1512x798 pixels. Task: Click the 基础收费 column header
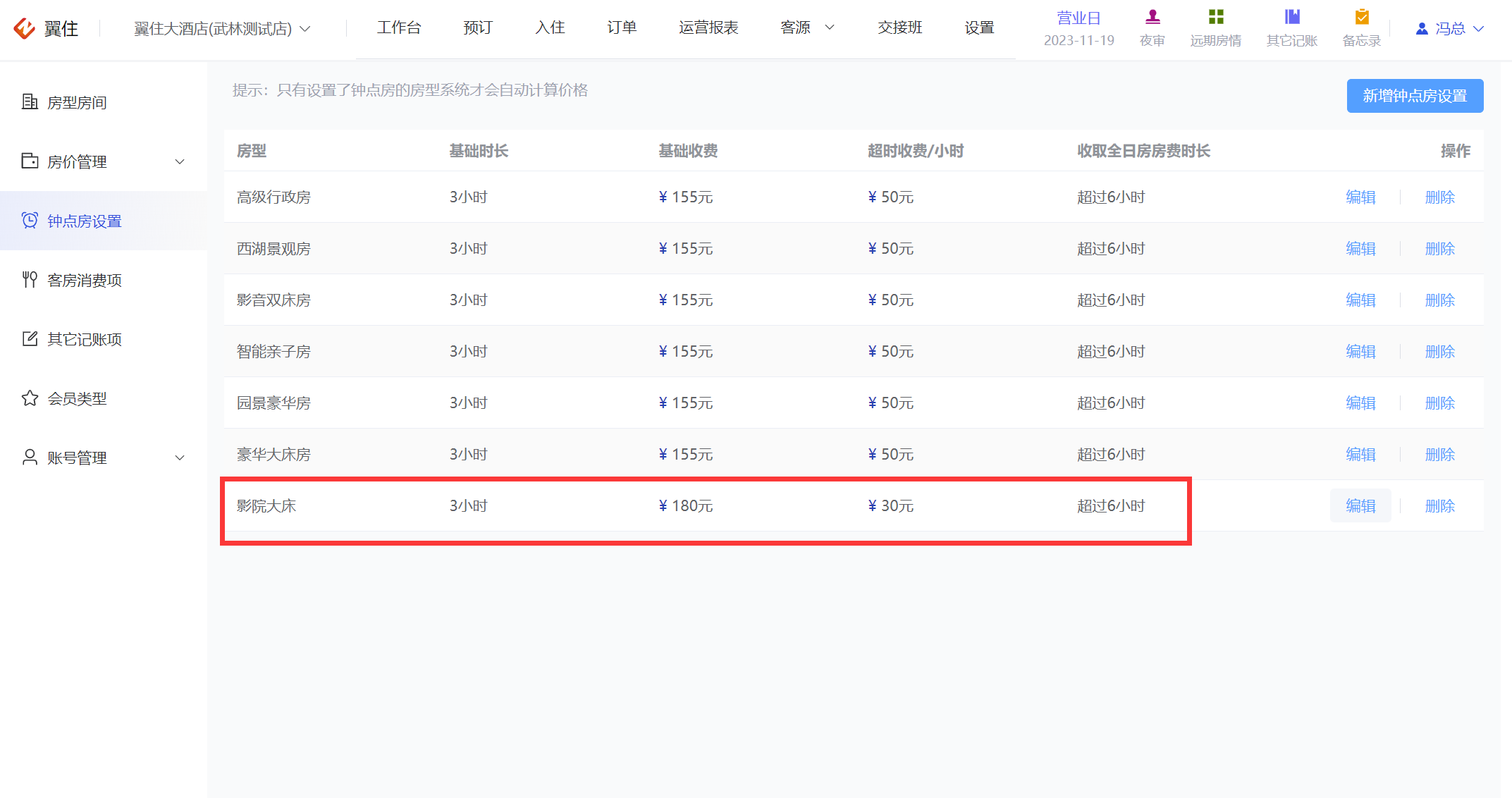pyautogui.click(x=688, y=151)
